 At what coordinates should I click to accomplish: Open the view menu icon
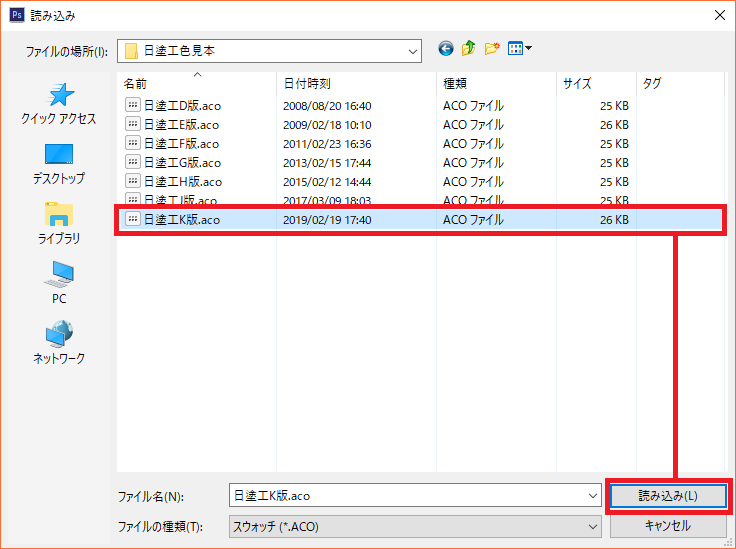520,48
